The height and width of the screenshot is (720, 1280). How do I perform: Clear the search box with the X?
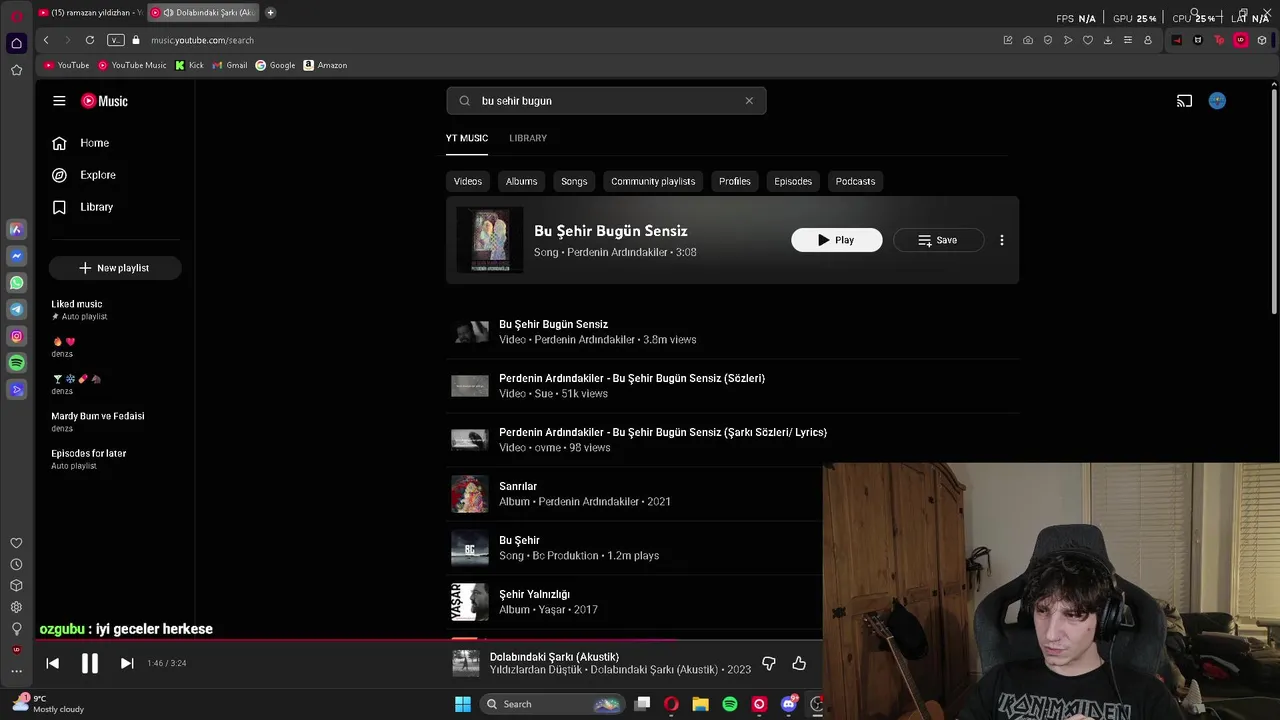point(749,101)
